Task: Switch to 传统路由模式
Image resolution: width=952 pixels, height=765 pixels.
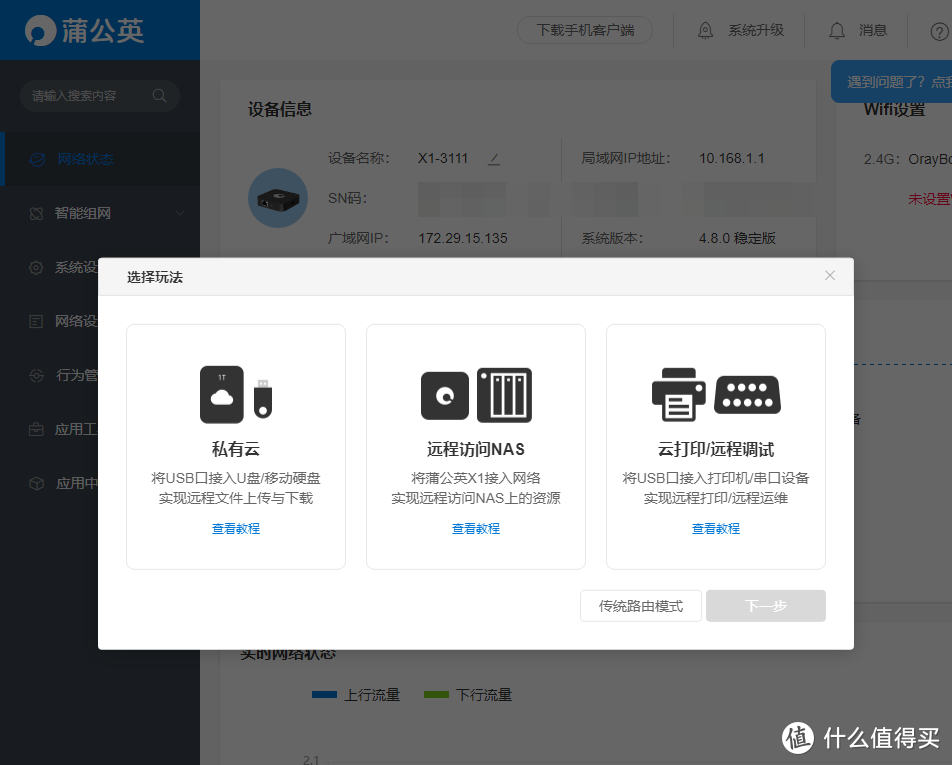Action: click(x=640, y=605)
